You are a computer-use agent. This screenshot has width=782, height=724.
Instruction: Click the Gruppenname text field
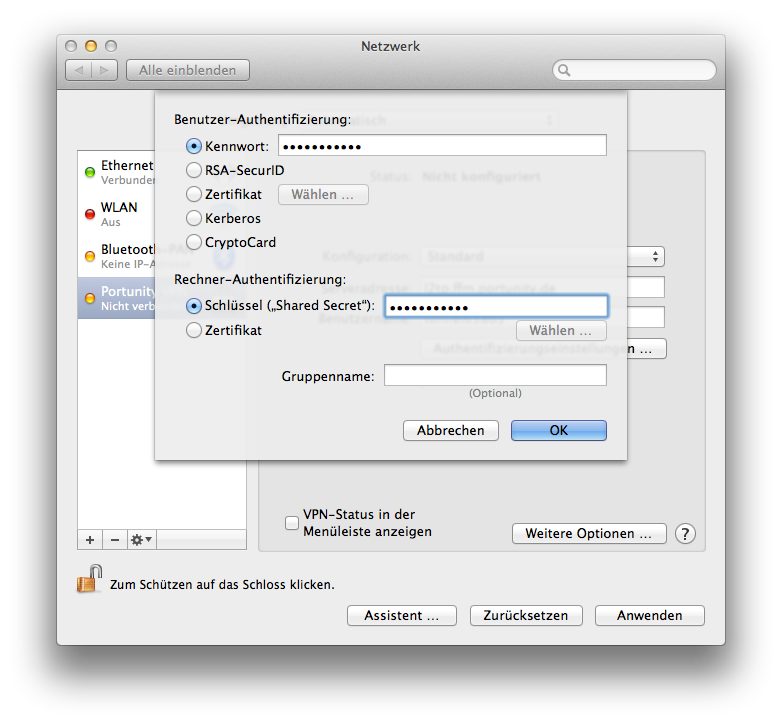[495, 375]
